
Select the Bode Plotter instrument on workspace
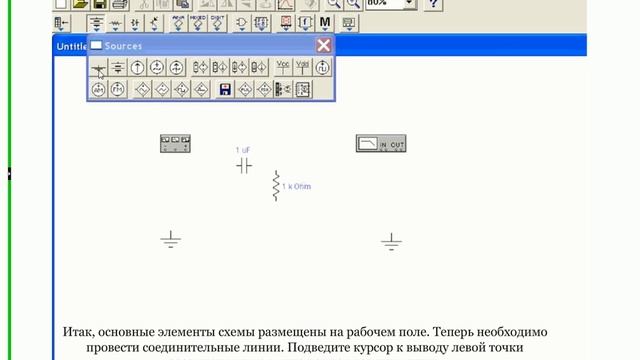click(x=381, y=143)
